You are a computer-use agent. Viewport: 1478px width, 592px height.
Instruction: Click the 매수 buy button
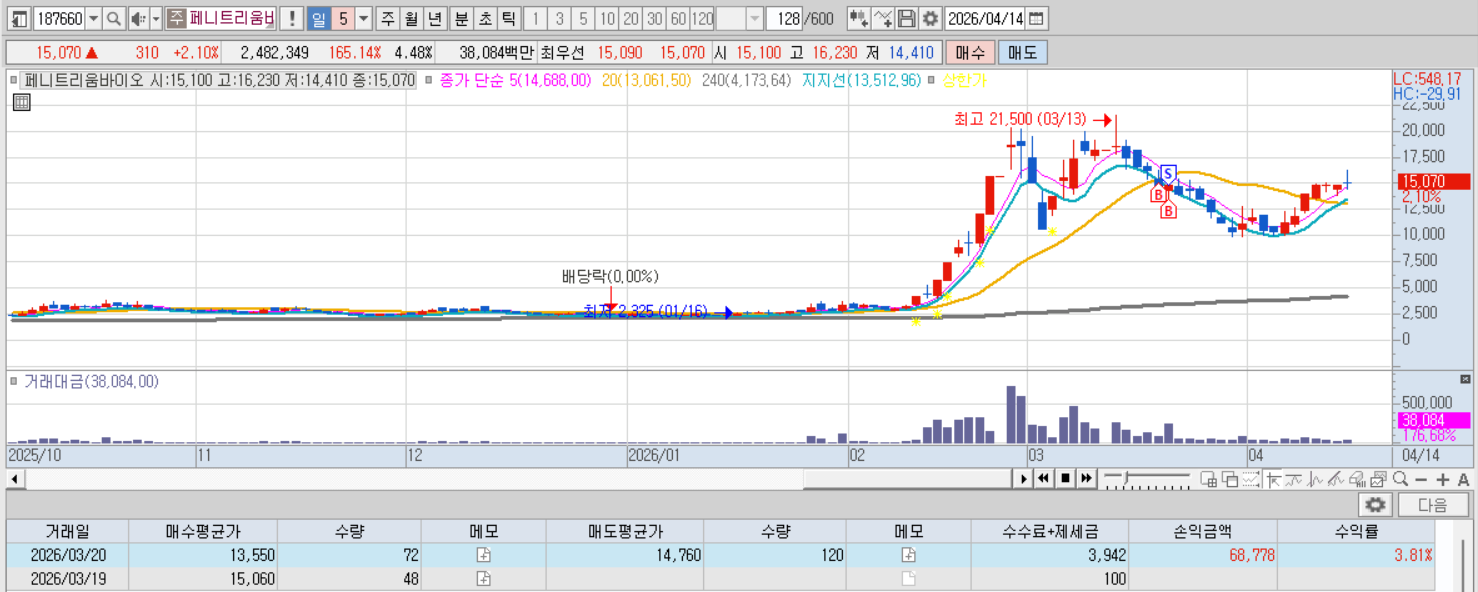coord(969,53)
